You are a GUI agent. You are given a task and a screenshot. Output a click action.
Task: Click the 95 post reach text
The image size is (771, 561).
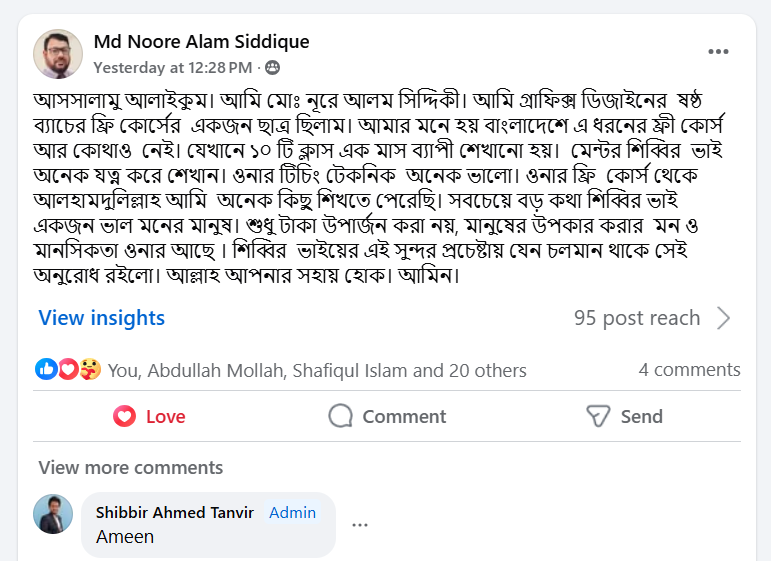click(x=637, y=318)
